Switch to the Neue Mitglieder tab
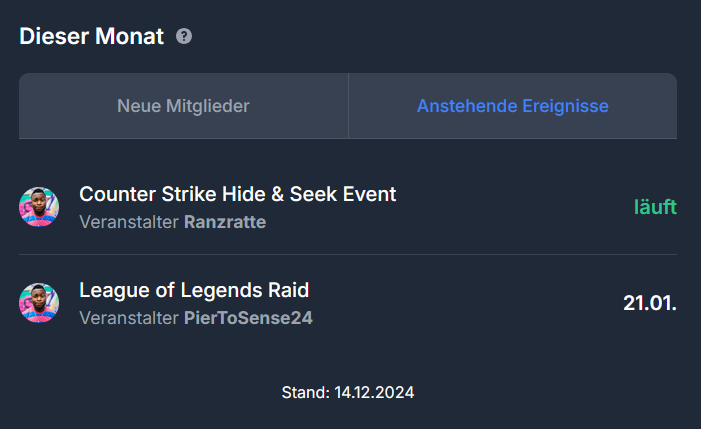Image resolution: width=701 pixels, height=429 pixels. click(x=183, y=106)
